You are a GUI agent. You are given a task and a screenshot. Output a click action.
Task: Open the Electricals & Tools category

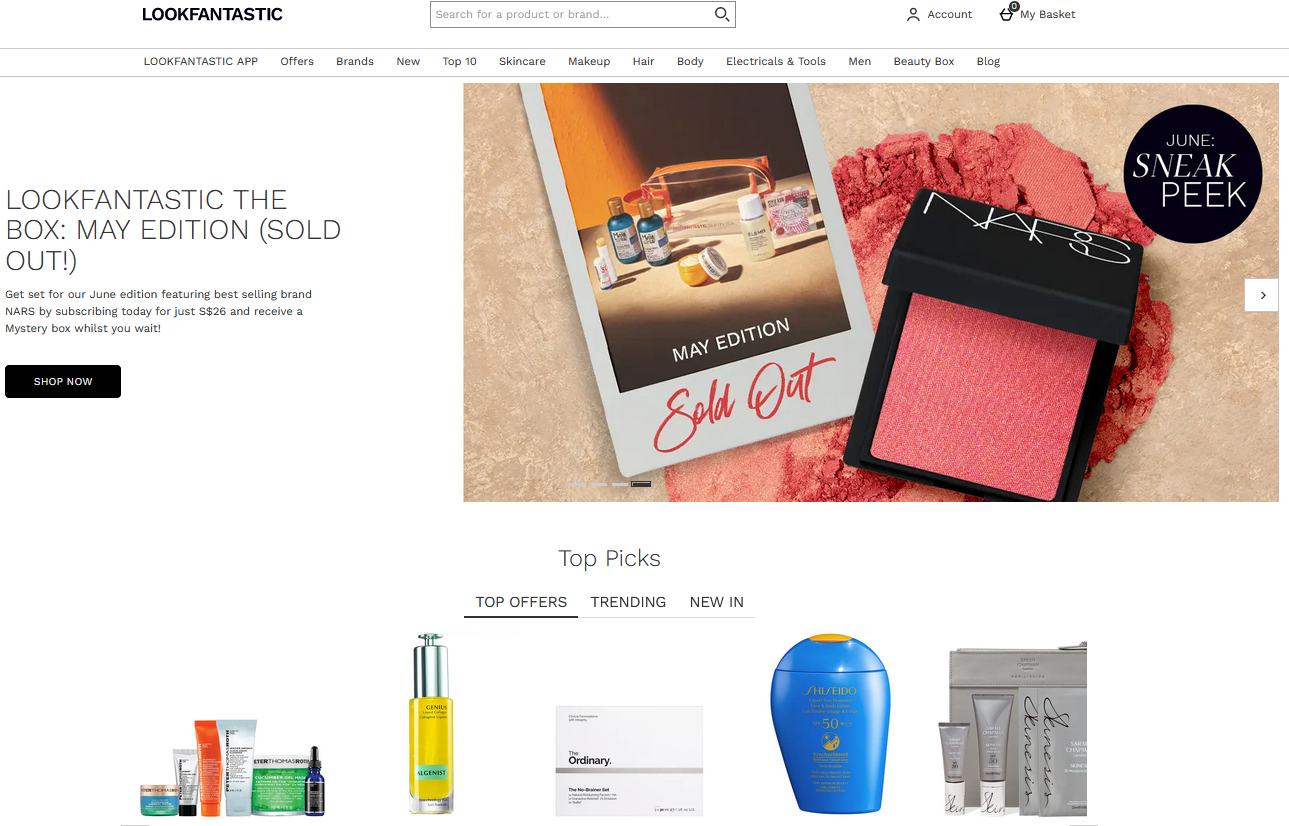pyautogui.click(x=776, y=61)
